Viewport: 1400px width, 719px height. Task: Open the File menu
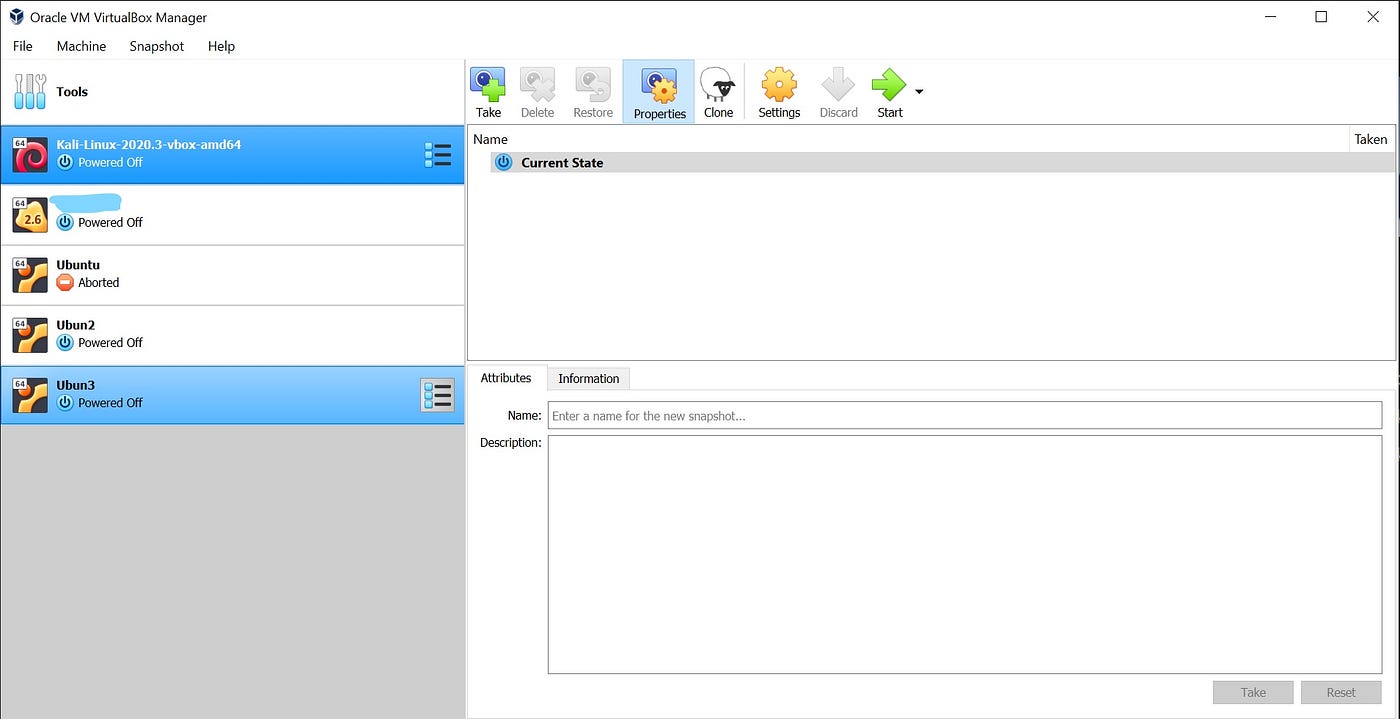[23, 46]
